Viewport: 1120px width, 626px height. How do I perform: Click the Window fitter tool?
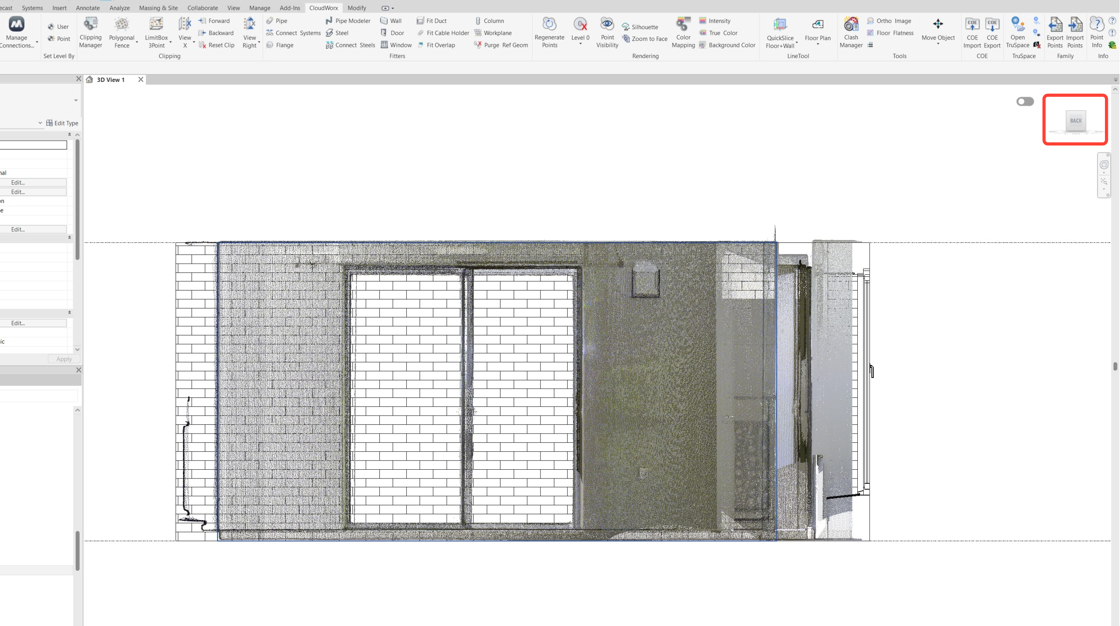pyautogui.click(x=396, y=45)
